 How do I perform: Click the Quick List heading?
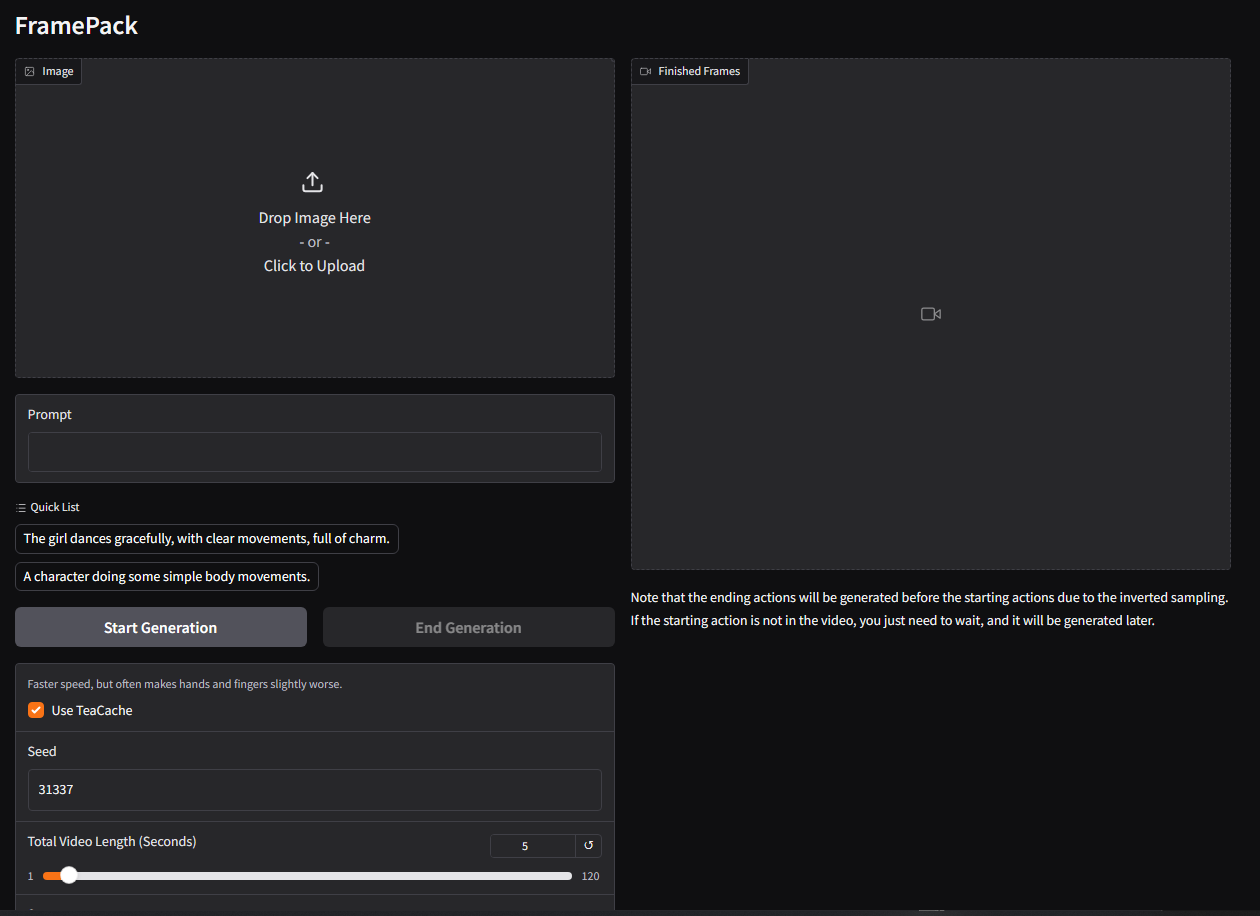[48, 507]
